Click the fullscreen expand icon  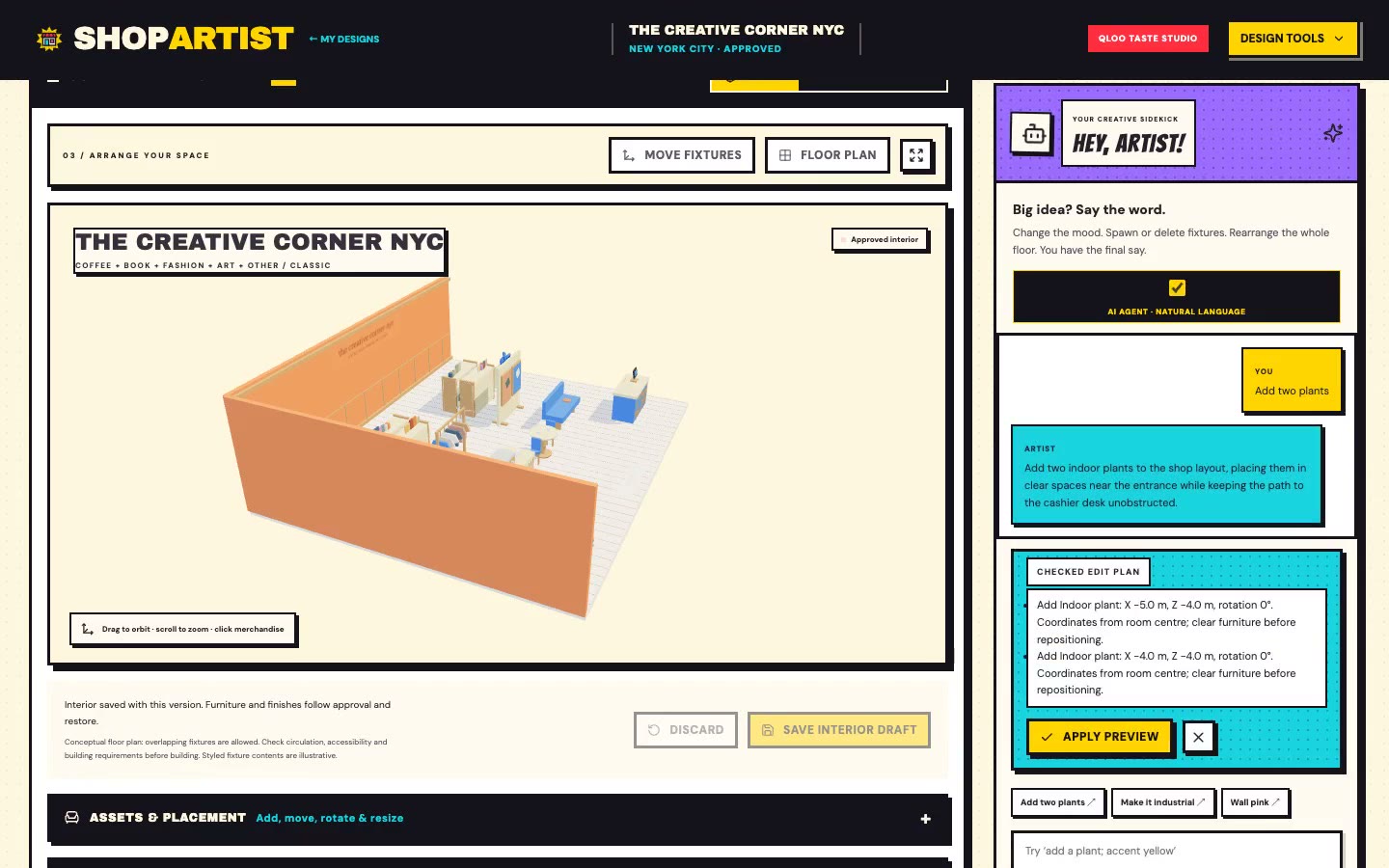tap(916, 155)
